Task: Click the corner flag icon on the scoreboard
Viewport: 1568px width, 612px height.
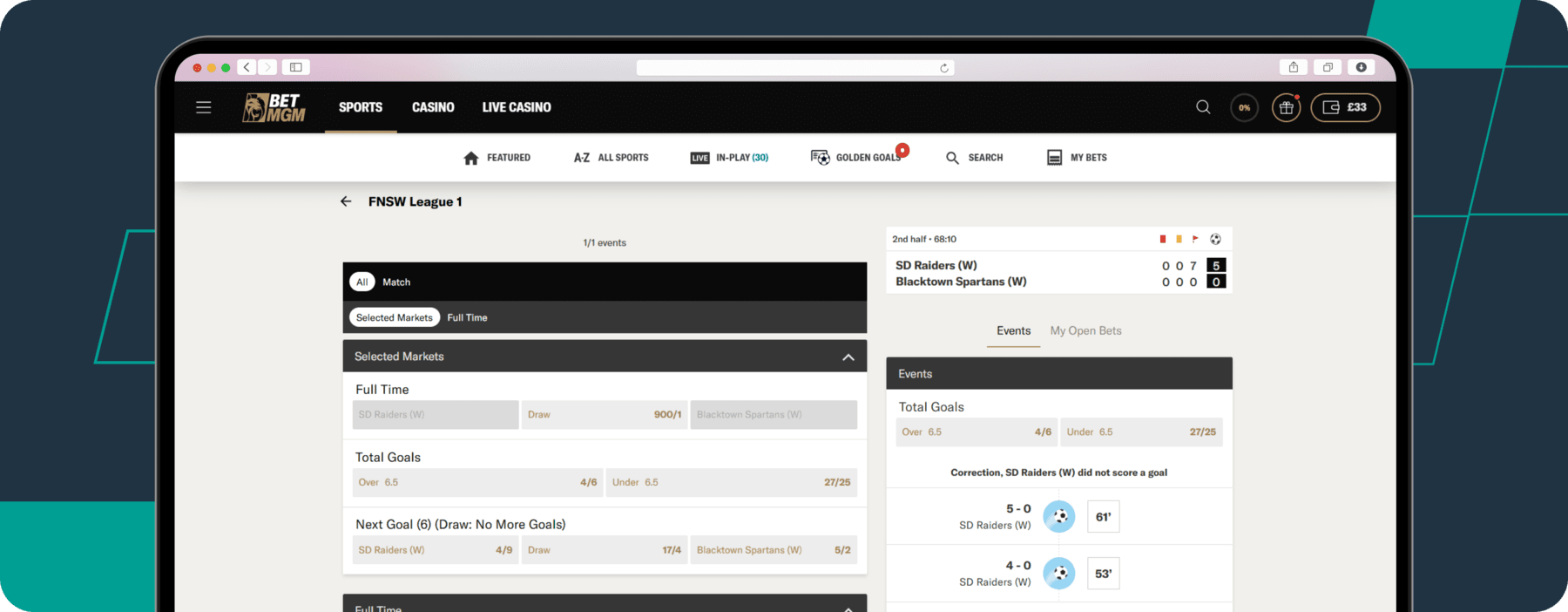Action: click(1195, 239)
